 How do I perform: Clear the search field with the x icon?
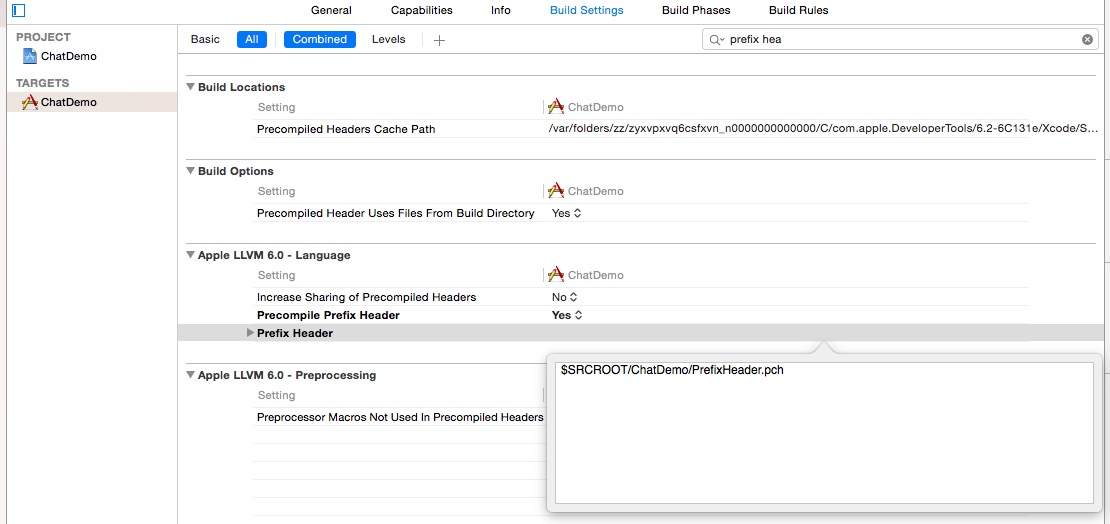click(x=1087, y=40)
